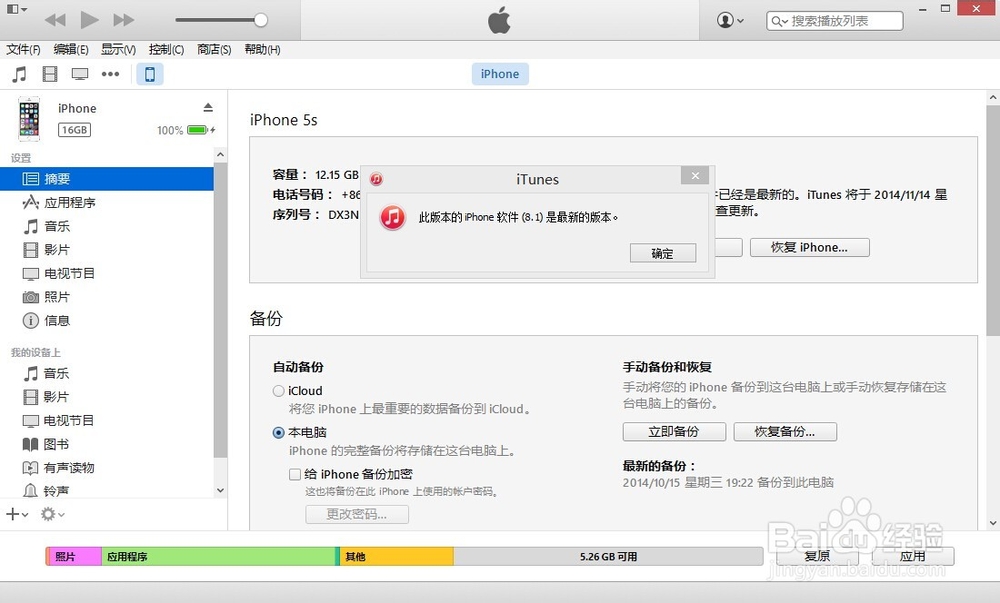1000x603 pixels.
Task: Click the plus add button dropdown
Action: pyautogui.click(x=17, y=514)
